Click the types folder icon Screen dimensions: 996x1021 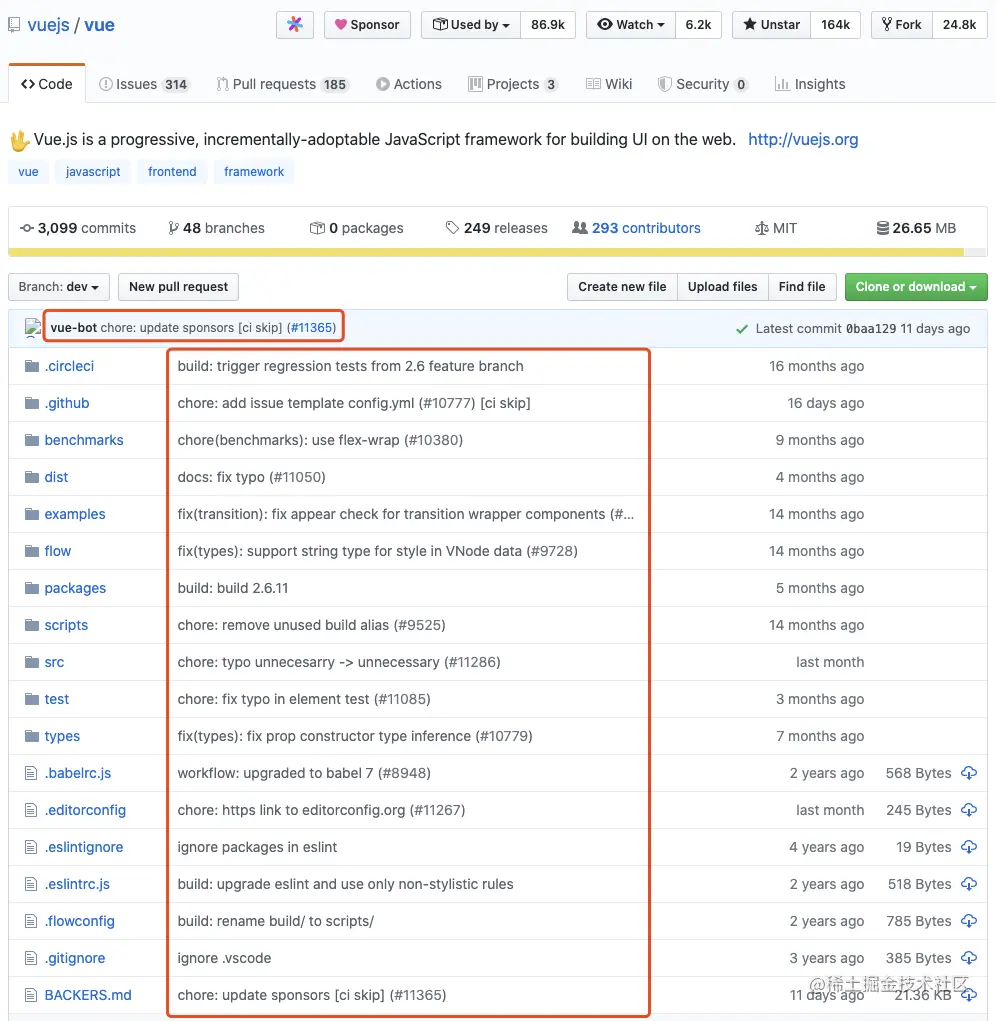32,736
